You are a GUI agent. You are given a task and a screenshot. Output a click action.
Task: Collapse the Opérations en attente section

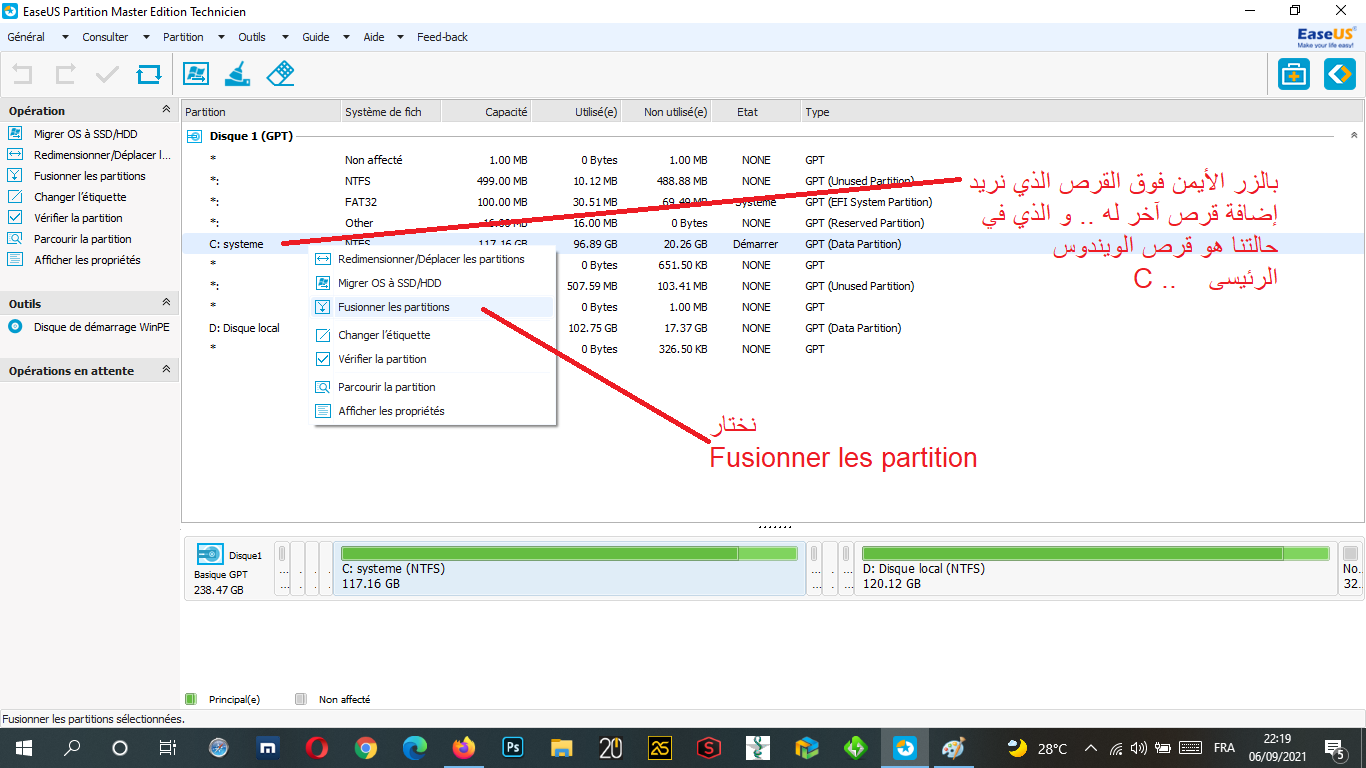click(166, 370)
